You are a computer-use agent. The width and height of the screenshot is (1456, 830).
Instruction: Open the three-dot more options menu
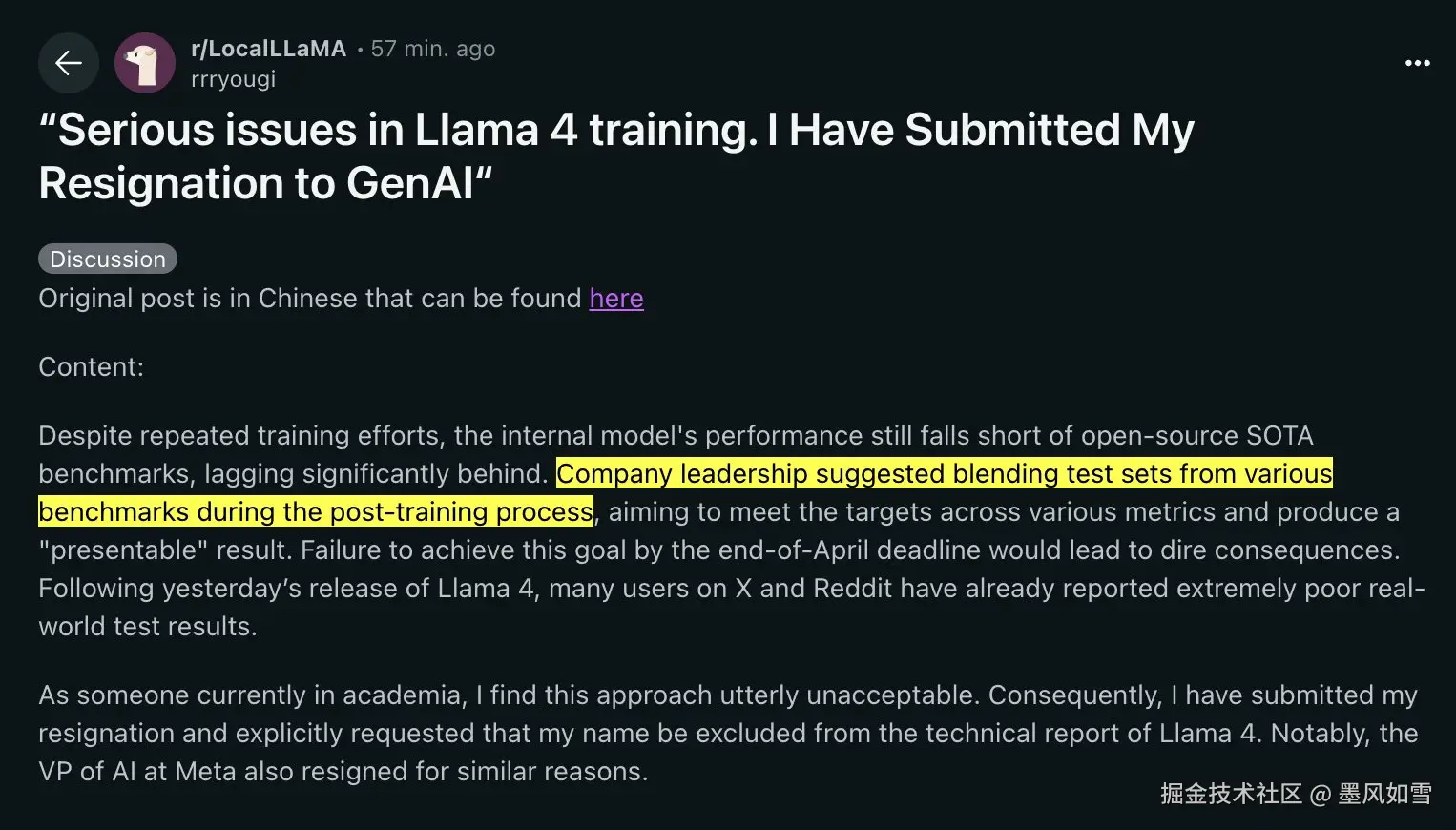[x=1417, y=63]
